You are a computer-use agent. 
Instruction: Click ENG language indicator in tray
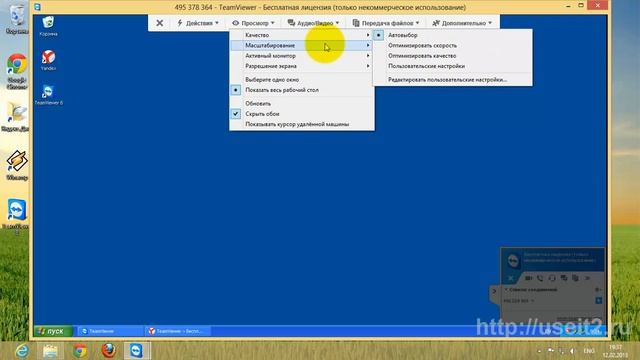coord(589,351)
